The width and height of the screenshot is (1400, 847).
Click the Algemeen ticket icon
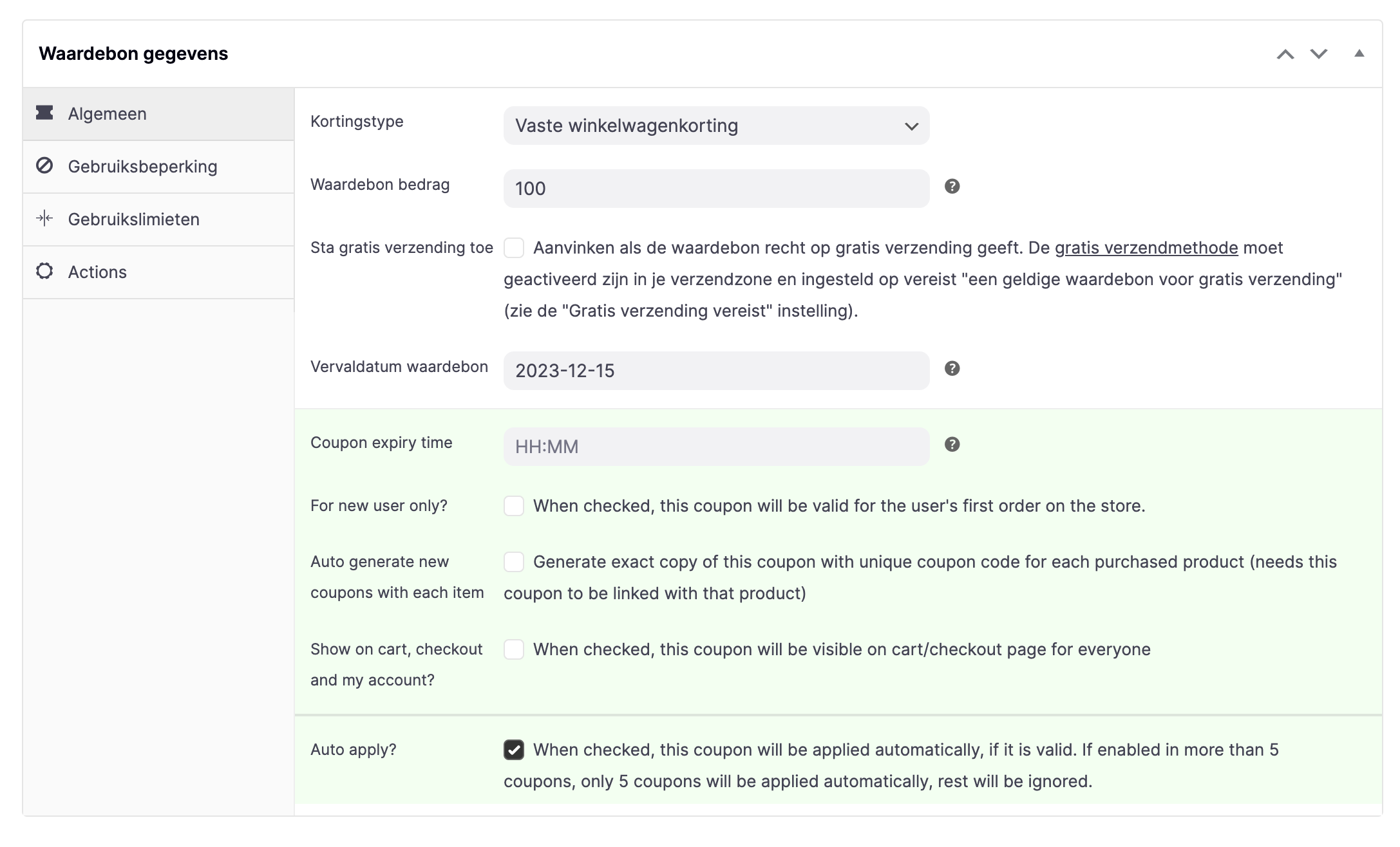tap(44, 113)
